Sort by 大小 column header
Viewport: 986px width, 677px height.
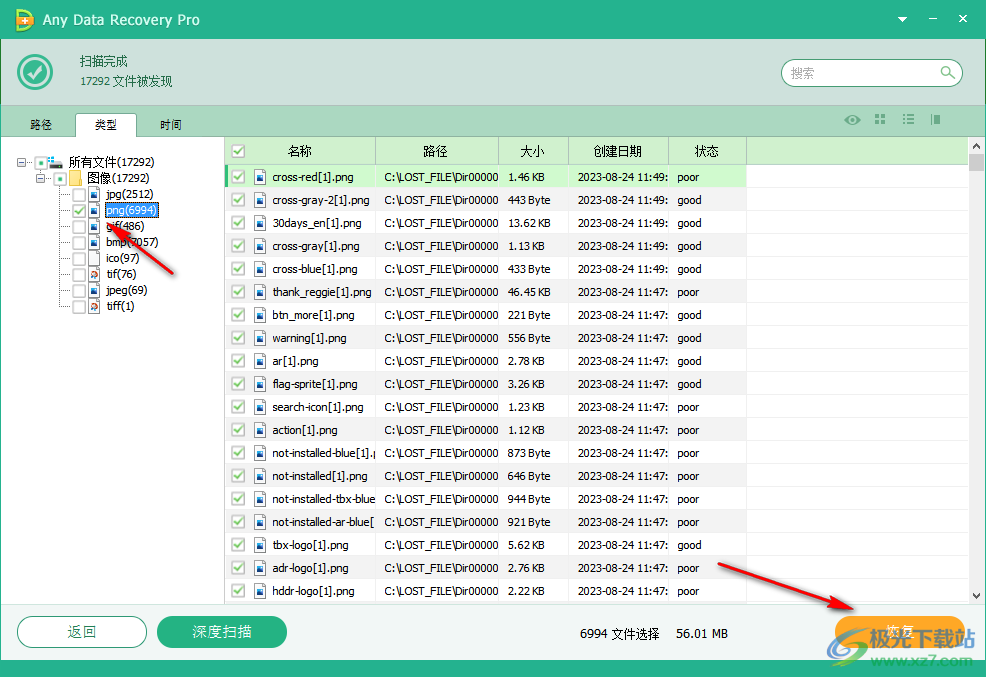pyautogui.click(x=534, y=151)
